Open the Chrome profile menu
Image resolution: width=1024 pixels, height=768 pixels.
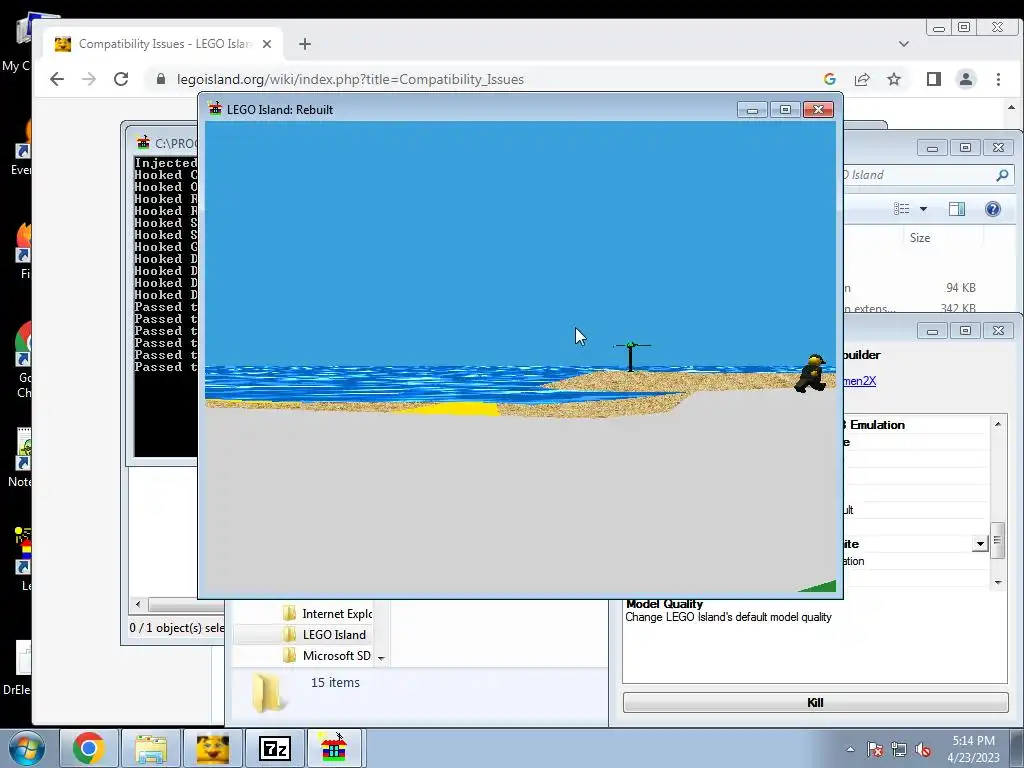pos(965,79)
